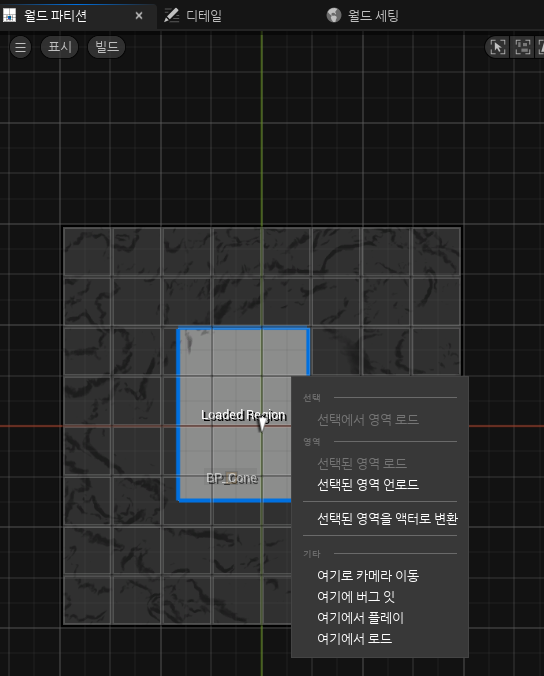The width and height of the screenshot is (544, 676).
Task: Click the 월드 파티션 tab grid icon
Action: (9, 16)
